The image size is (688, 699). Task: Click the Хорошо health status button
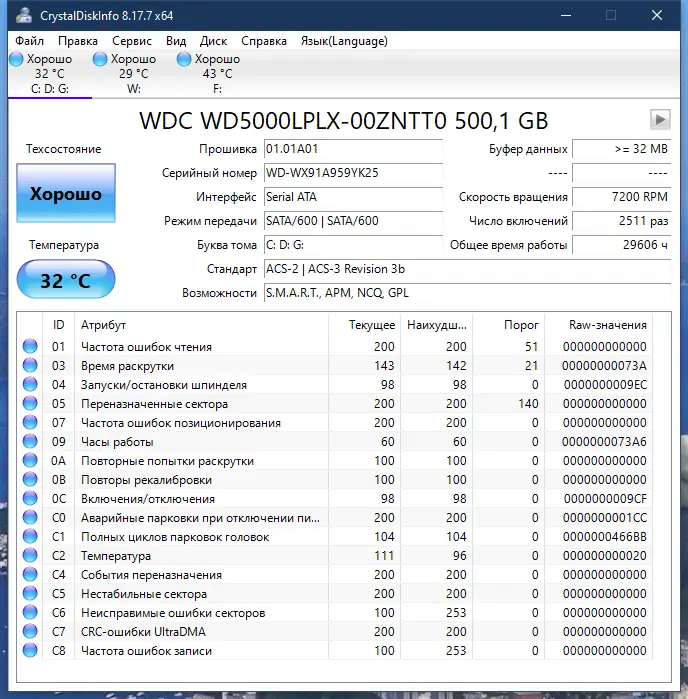tap(66, 193)
